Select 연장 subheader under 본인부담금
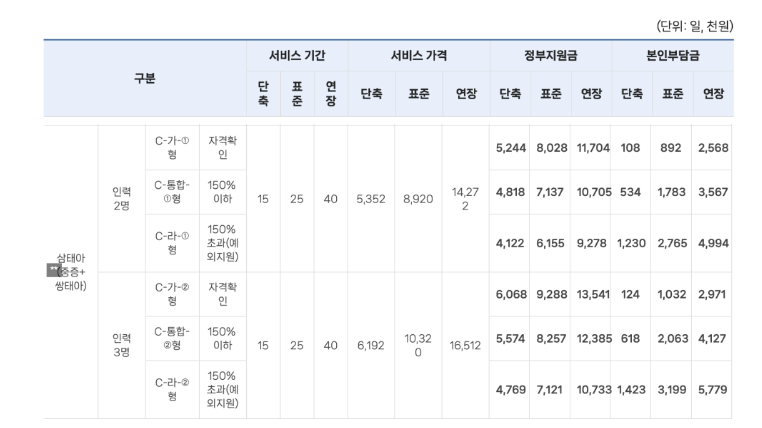 pos(713,94)
